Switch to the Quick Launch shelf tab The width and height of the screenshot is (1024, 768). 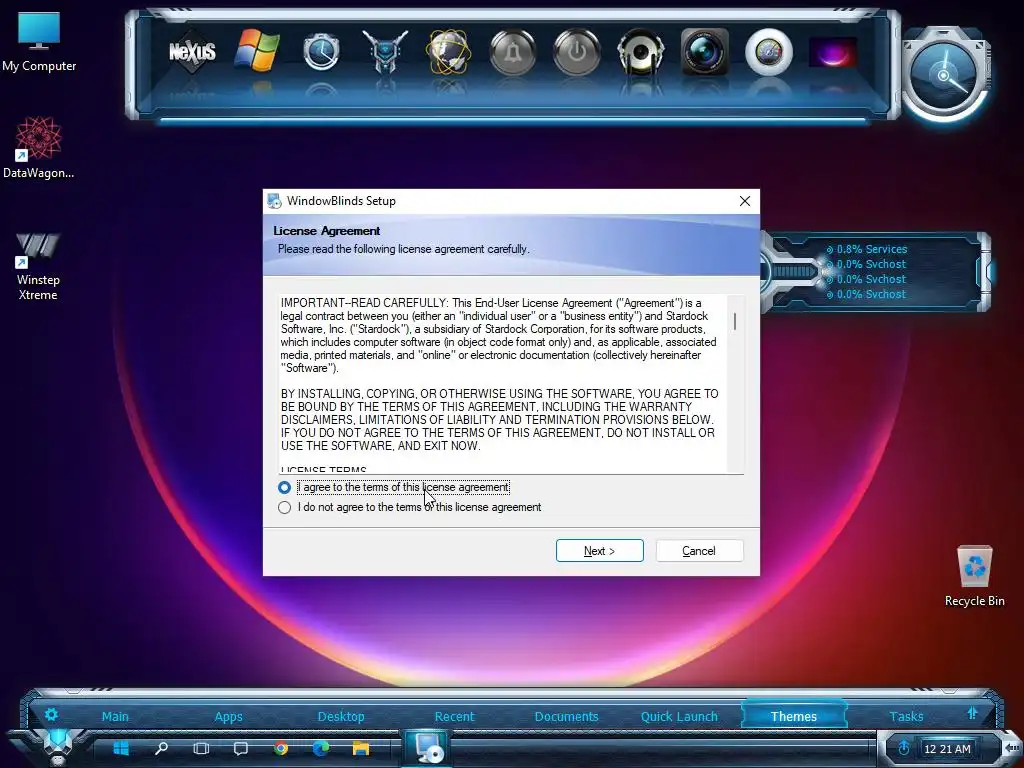click(x=679, y=716)
